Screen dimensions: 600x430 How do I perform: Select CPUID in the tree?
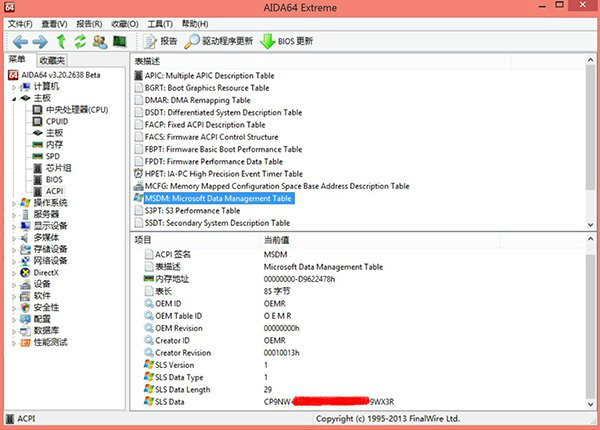(x=57, y=121)
